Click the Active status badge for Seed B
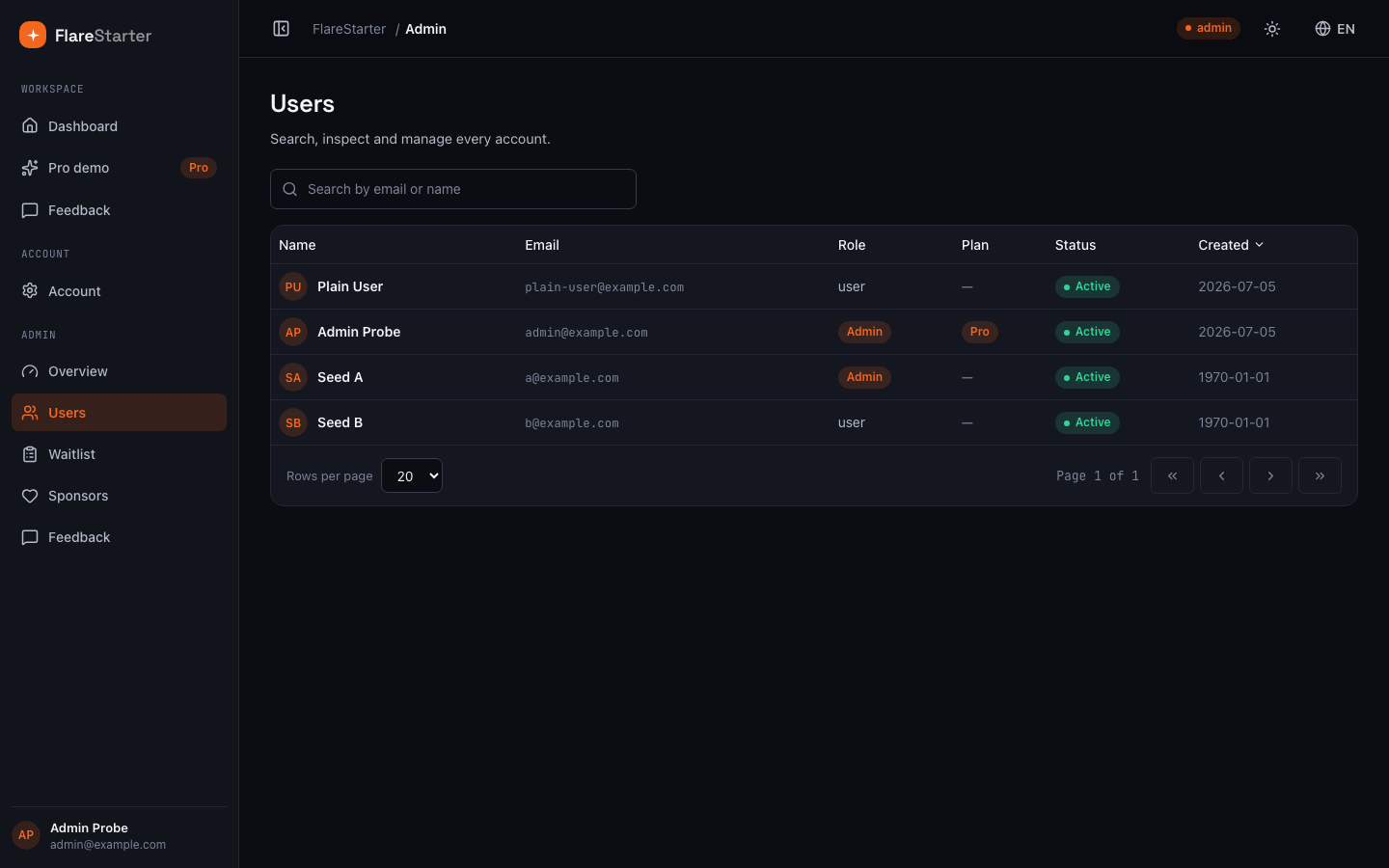The width and height of the screenshot is (1389, 868). 1087,422
